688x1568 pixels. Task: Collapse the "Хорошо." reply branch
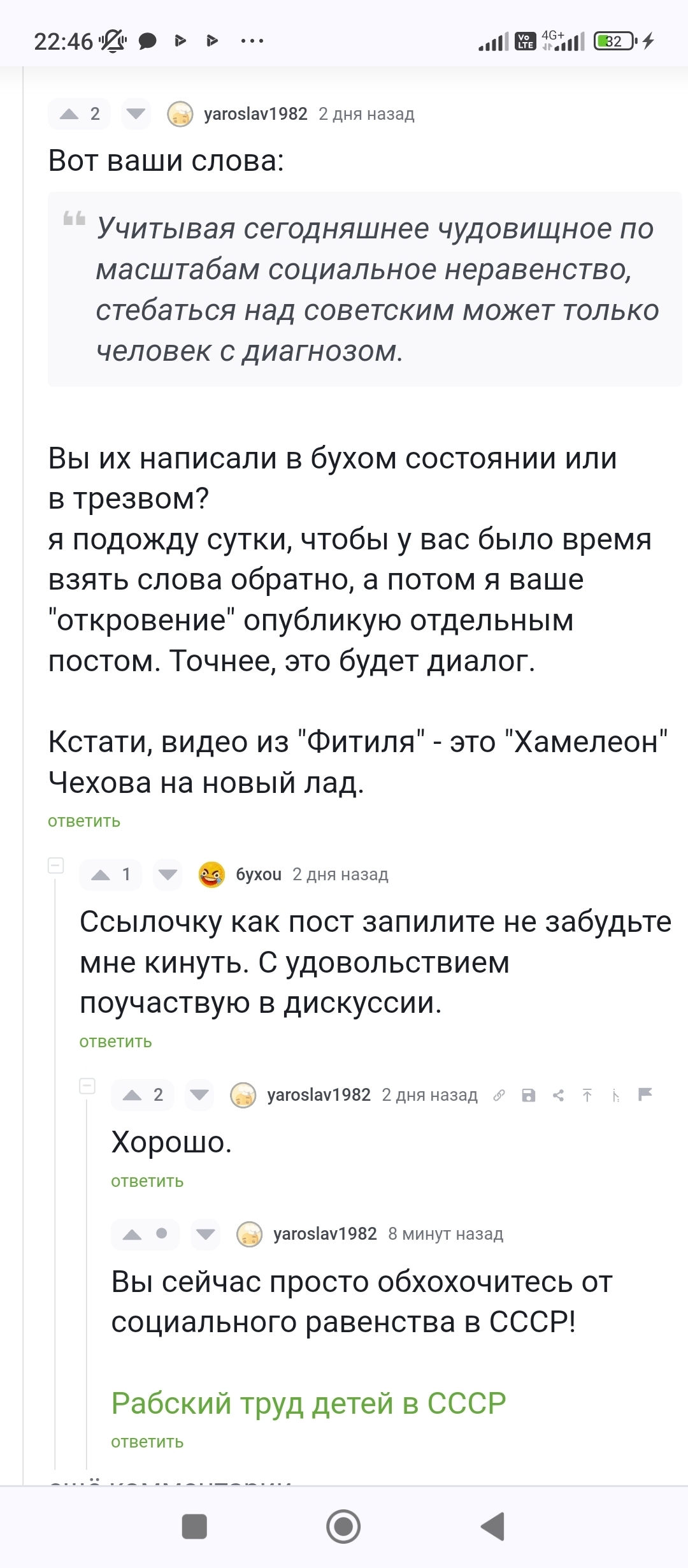(x=87, y=1085)
